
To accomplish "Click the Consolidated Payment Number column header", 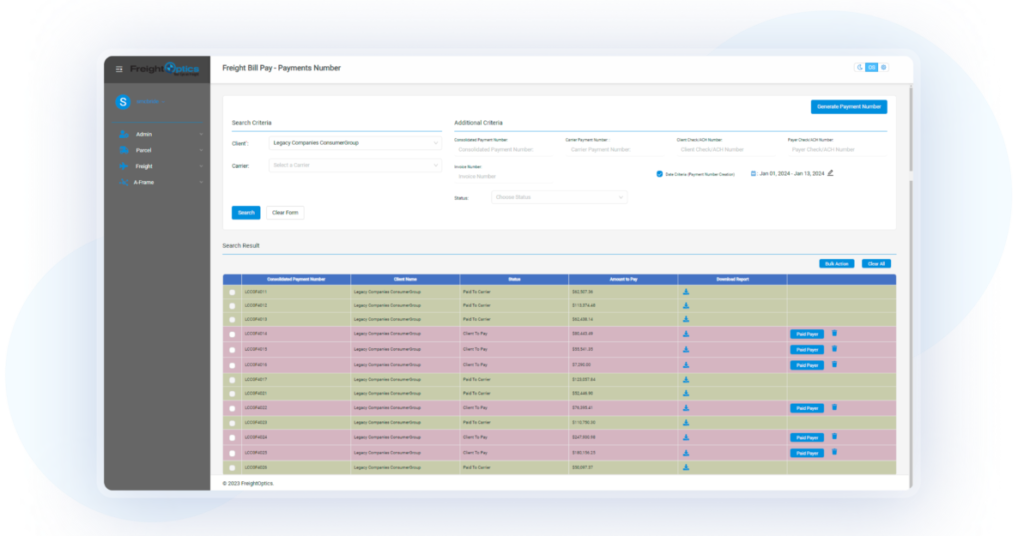I will [296, 279].
